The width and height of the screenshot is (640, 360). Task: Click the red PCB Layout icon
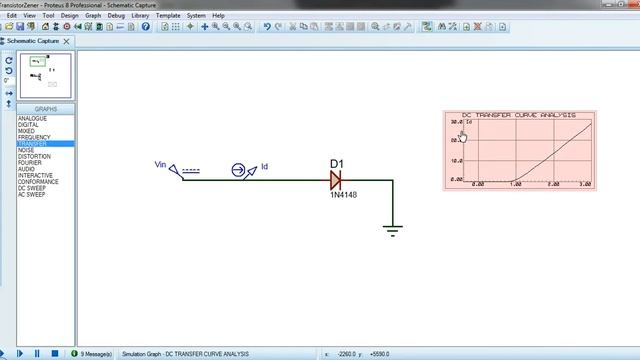pos(67,27)
